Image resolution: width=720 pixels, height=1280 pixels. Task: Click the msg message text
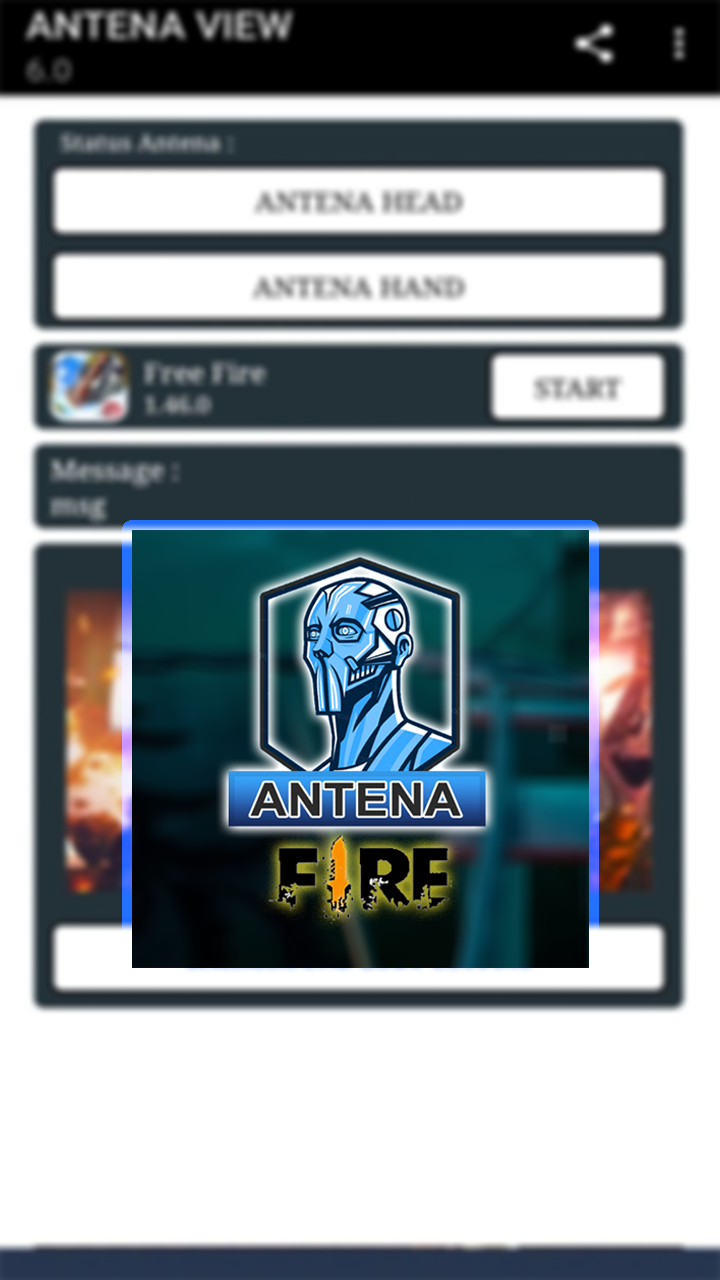[78, 506]
